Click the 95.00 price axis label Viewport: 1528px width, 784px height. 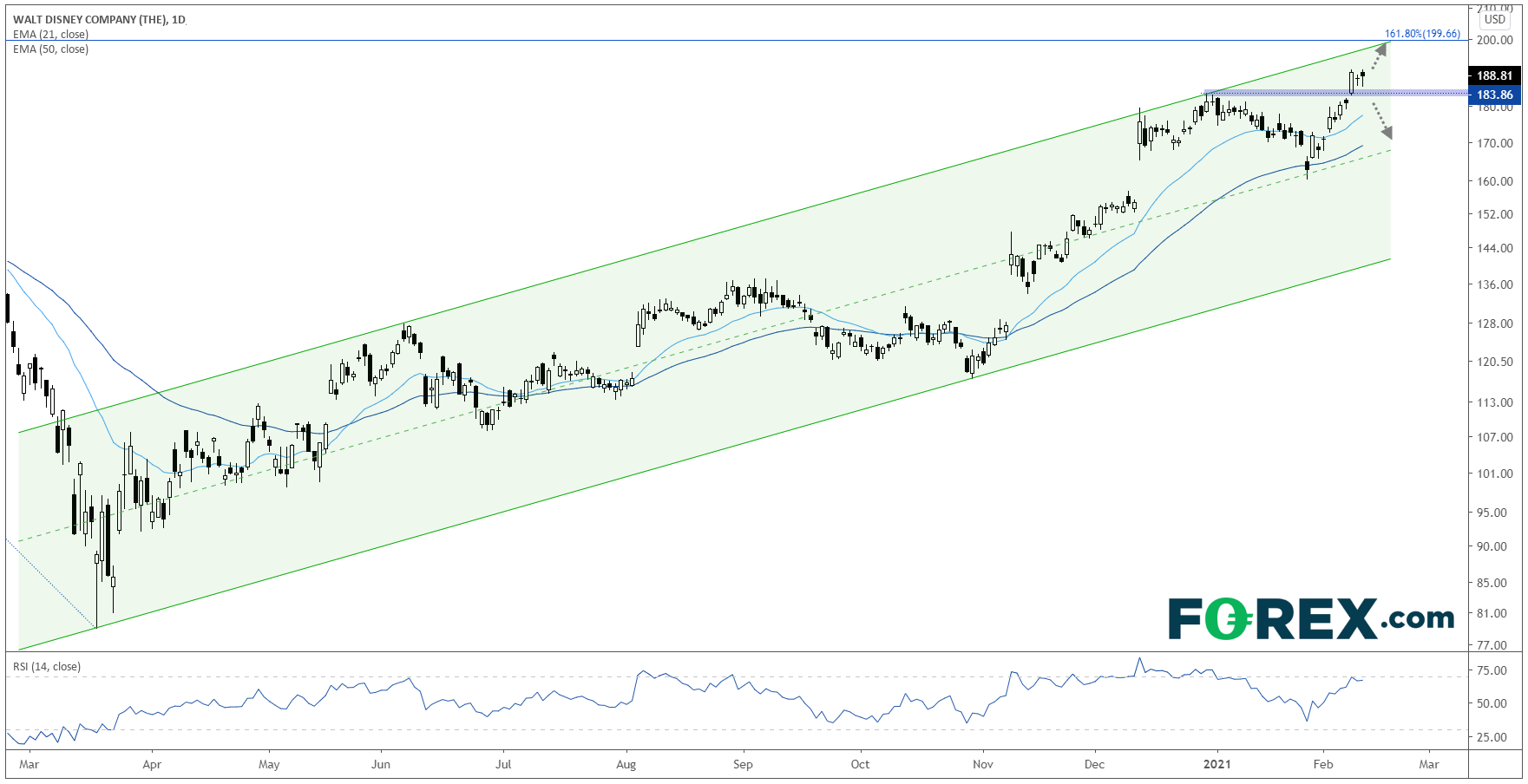click(x=1492, y=513)
